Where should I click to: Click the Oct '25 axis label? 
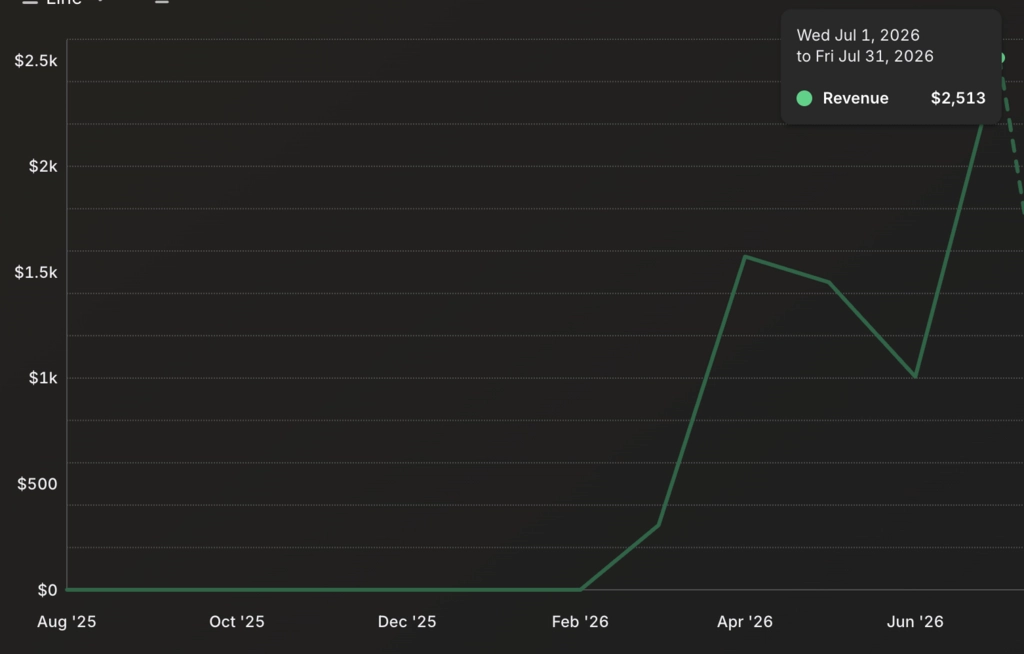click(x=236, y=622)
